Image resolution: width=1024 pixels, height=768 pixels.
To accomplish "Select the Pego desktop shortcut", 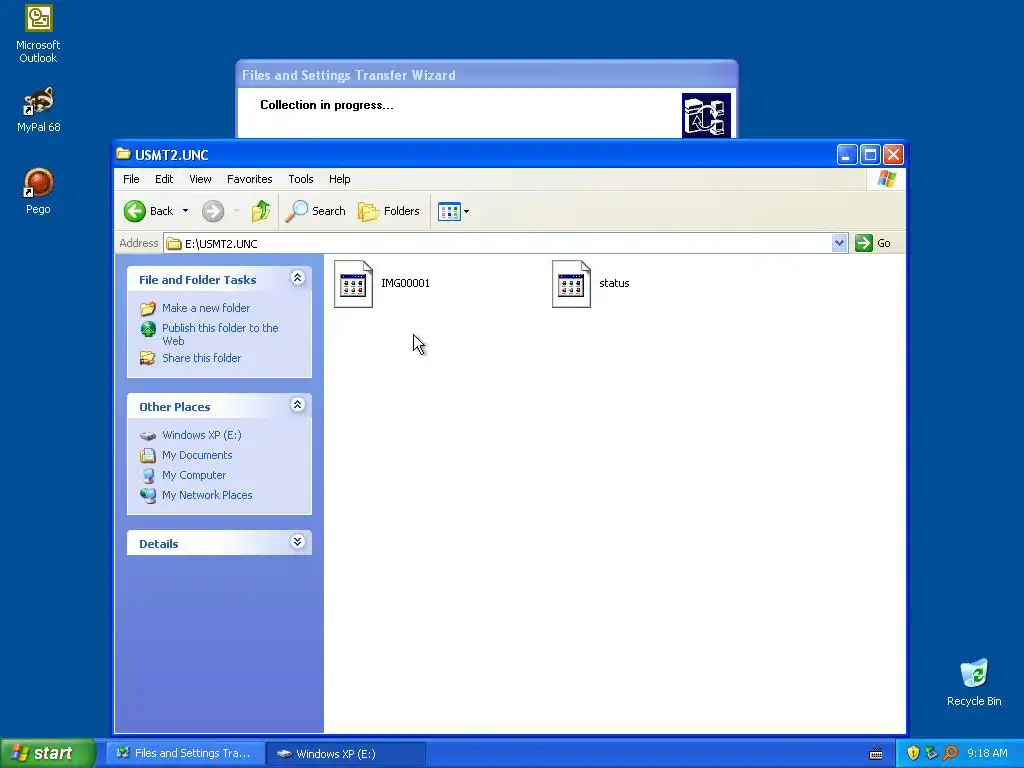I will pos(39,191).
